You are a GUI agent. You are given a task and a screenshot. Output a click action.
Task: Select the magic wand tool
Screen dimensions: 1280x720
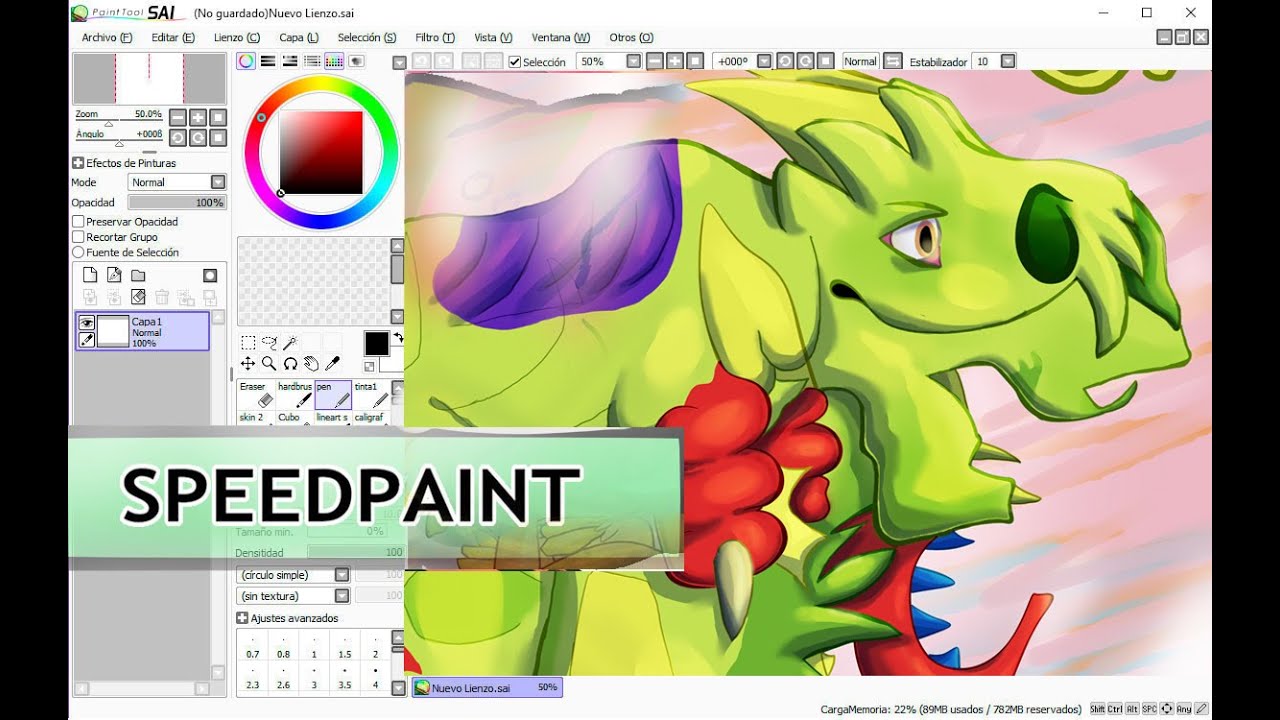(x=290, y=342)
